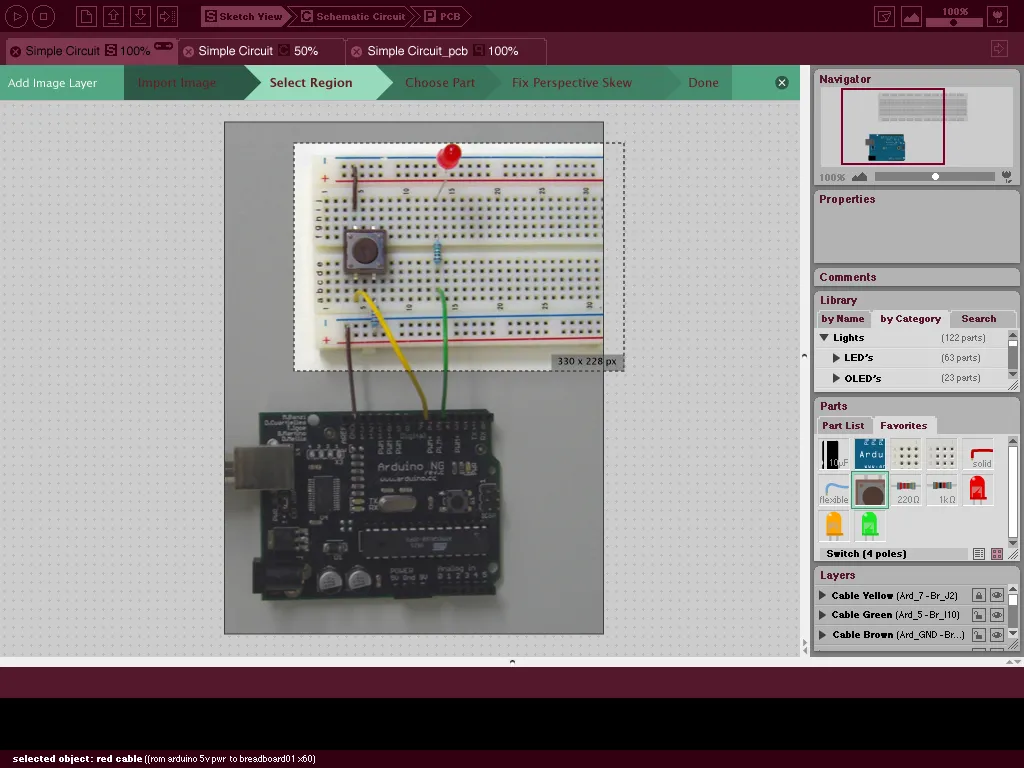Start the simulation with the play button
Screen dimensions: 1024x768
click(17, 16)
